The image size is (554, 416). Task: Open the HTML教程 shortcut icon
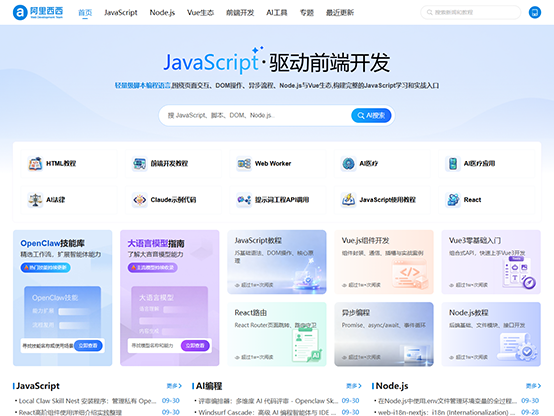(x=35, y=164)
